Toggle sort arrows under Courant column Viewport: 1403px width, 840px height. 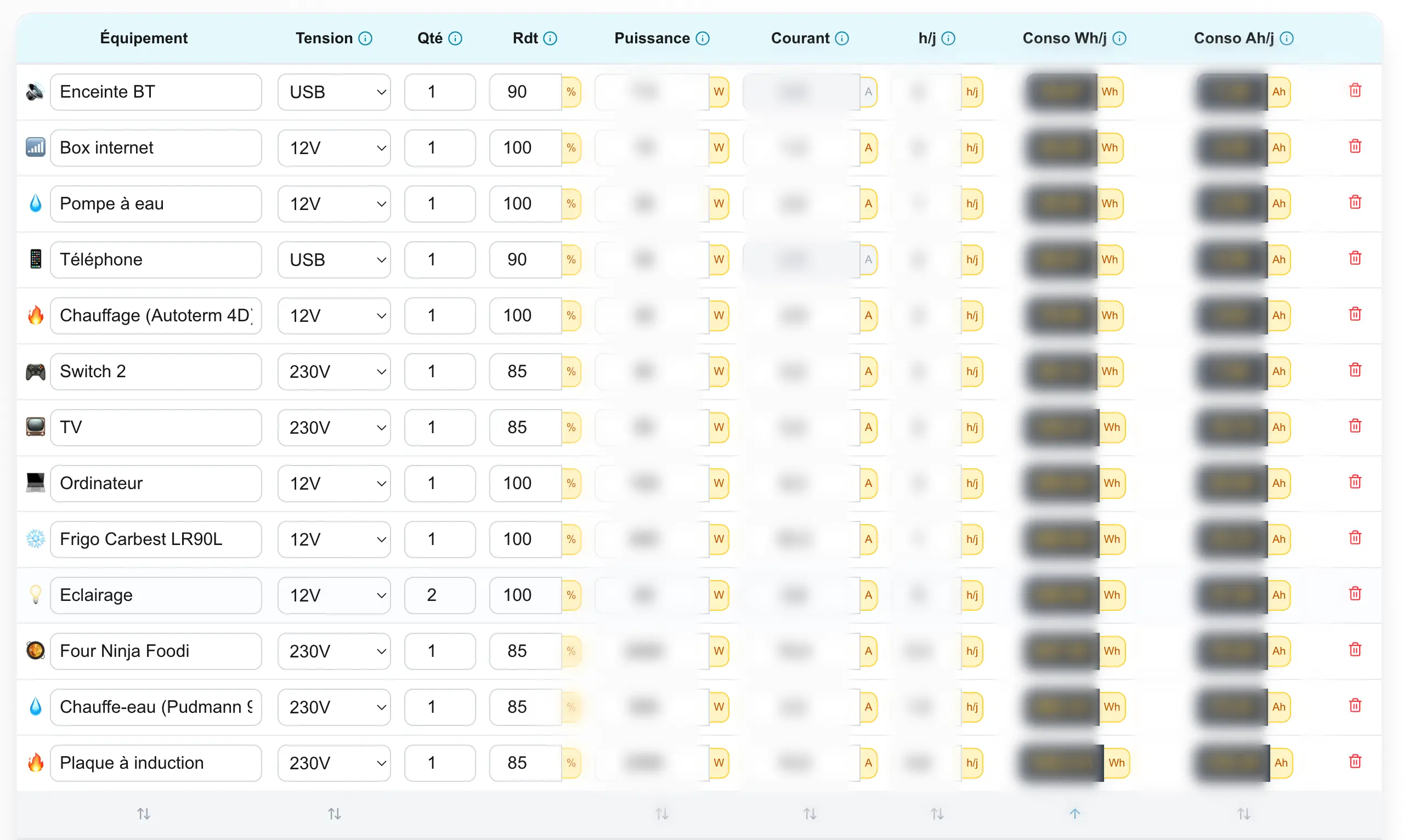(810, 814)
